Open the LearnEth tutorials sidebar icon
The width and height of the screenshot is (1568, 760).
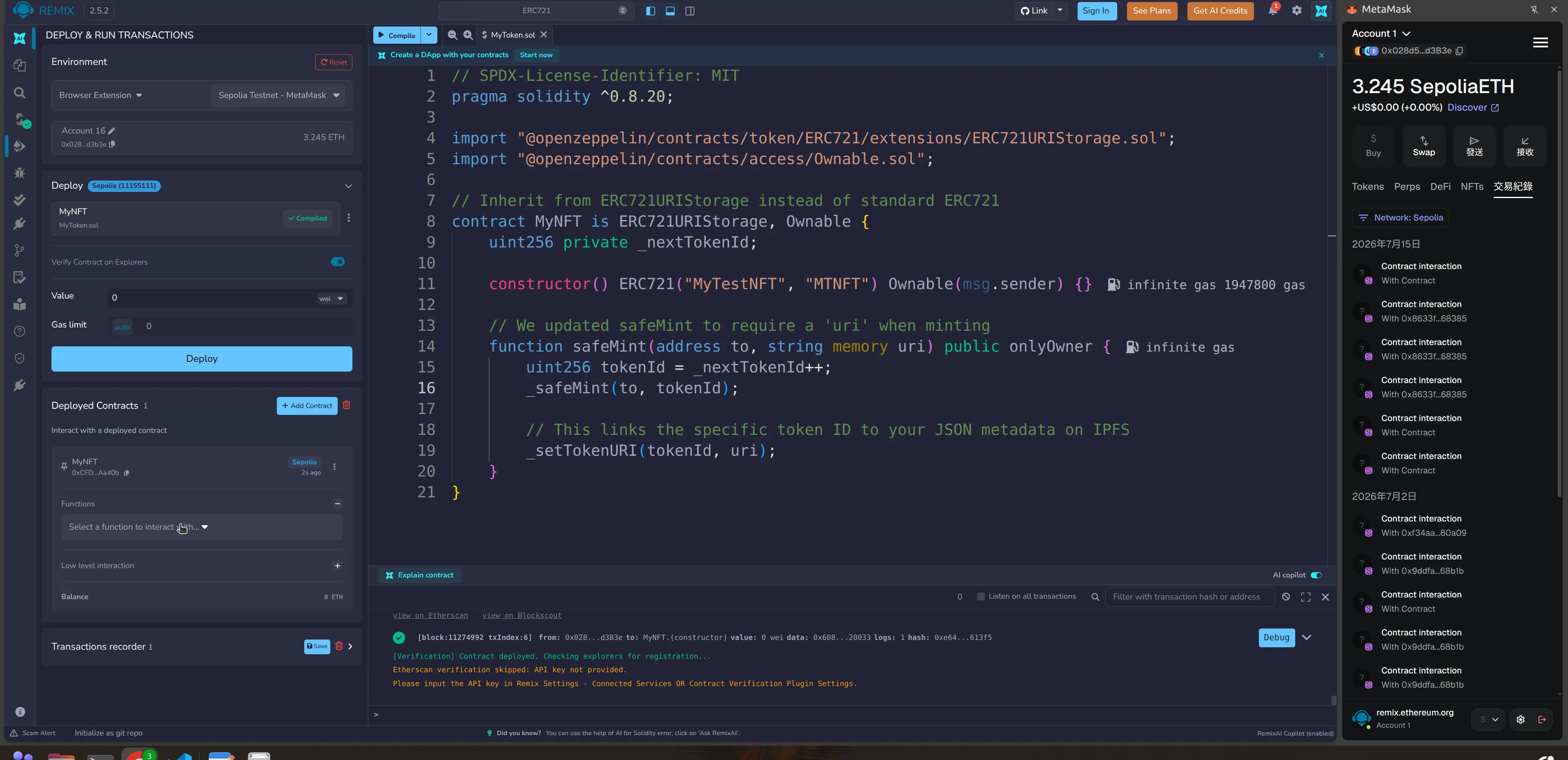coord(20,305)
